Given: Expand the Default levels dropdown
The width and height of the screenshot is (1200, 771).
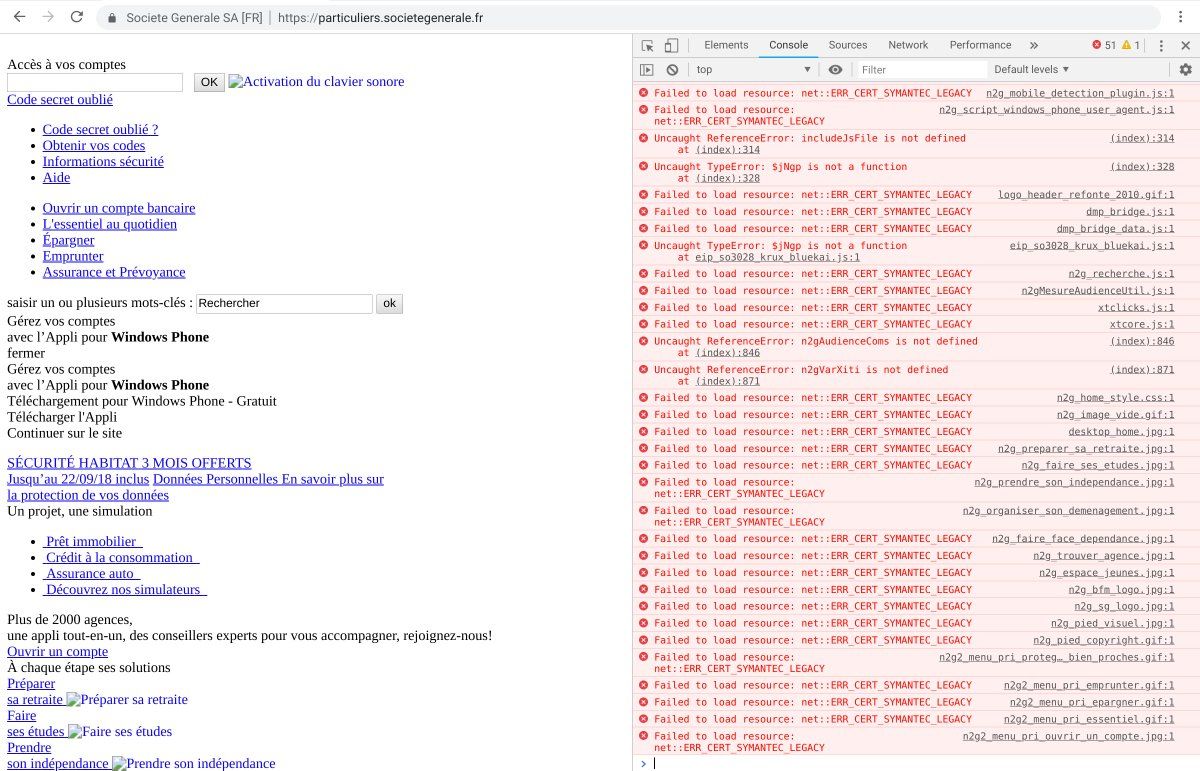Looking at the screenshot, I should (1031, 70).
